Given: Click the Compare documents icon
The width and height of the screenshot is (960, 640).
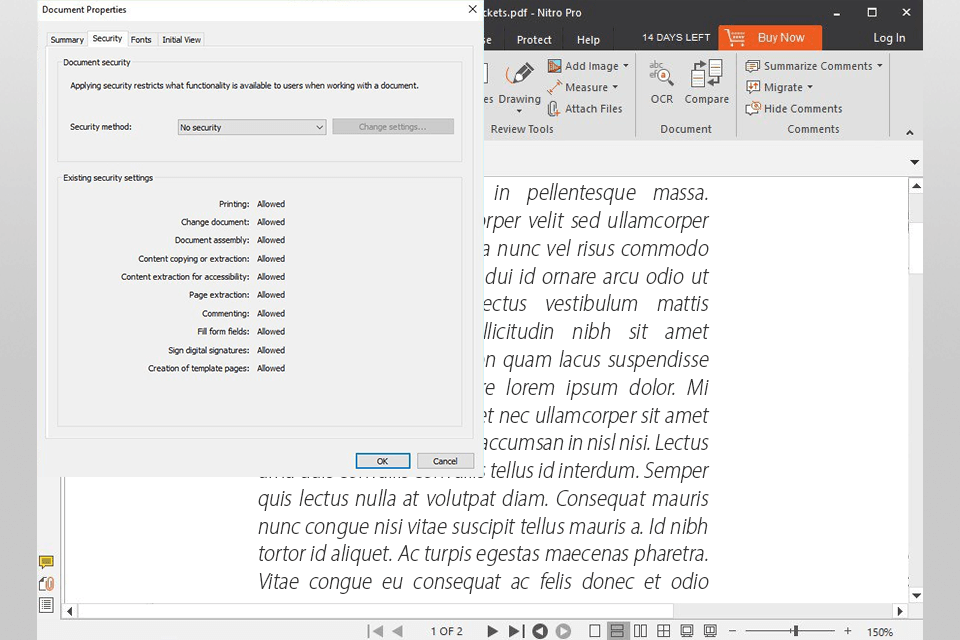Looking at the screenshot, I should pos(707,73).
